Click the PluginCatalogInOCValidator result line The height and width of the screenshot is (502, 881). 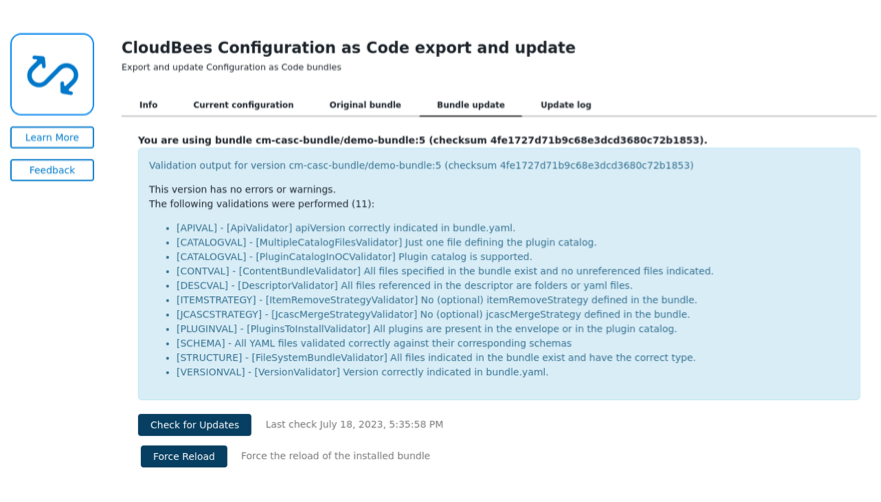tap(354, 257)
